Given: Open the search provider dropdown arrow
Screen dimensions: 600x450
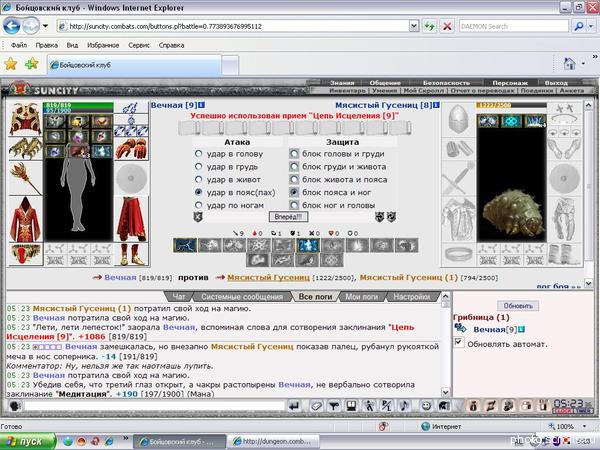Looking at the screenshot, I should [x=592, y=26].
